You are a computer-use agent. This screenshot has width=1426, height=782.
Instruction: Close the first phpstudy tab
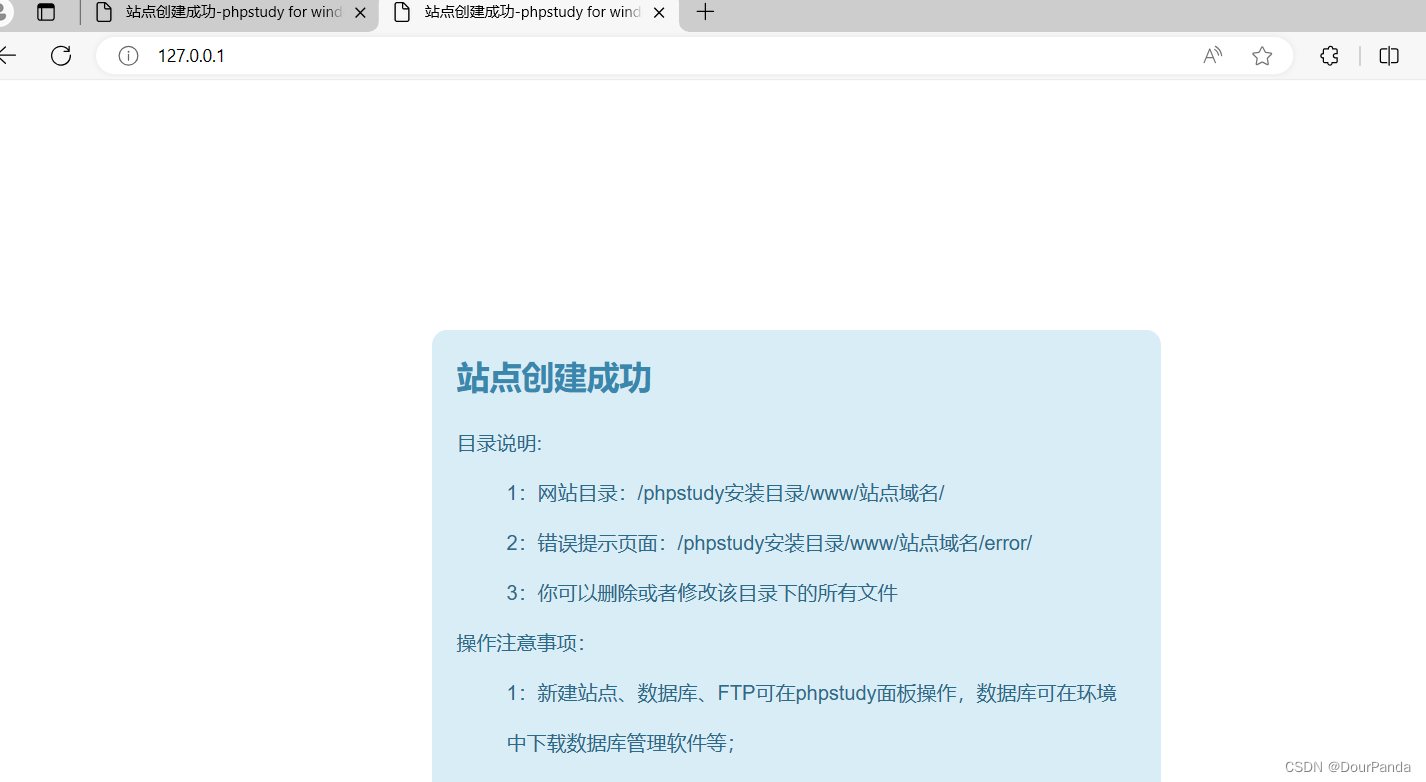[360, 13]
